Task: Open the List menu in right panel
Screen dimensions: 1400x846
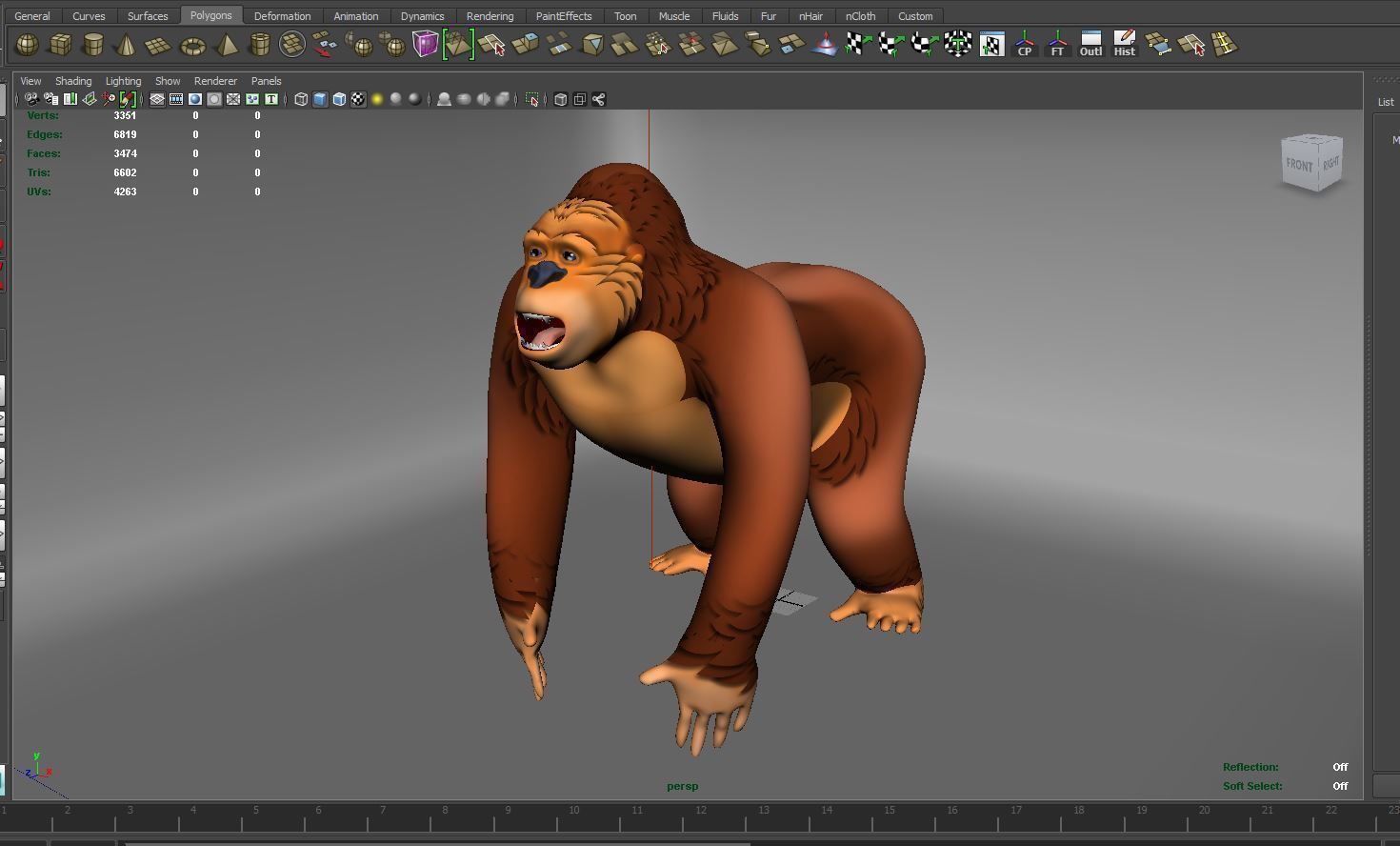Action: (1386, 102)
